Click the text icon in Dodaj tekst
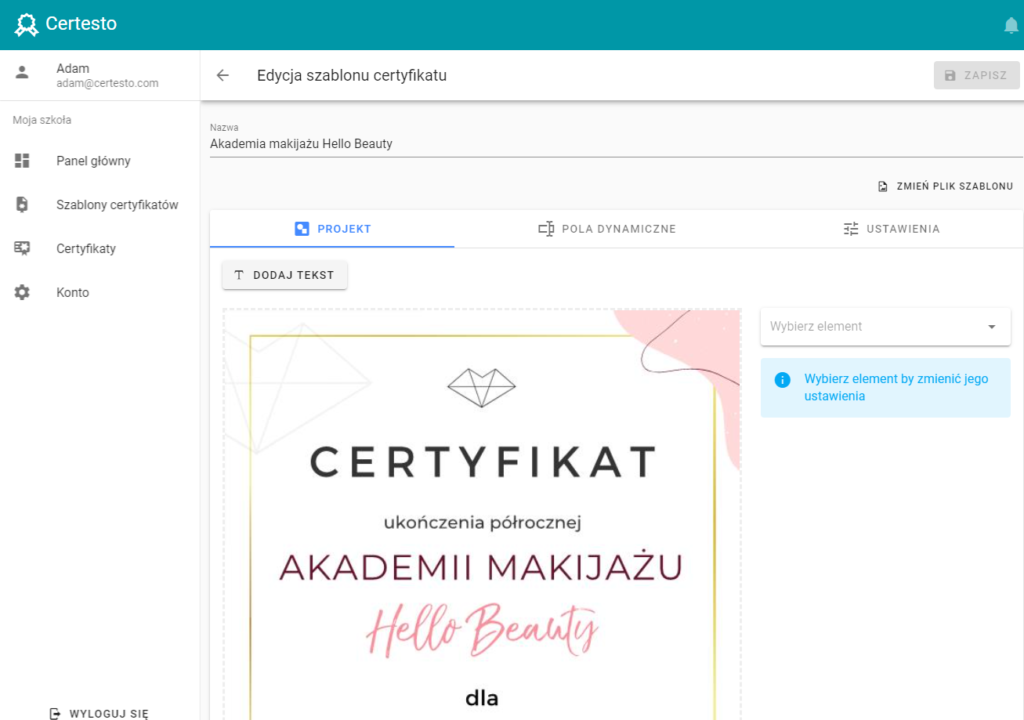 (239, 275)
